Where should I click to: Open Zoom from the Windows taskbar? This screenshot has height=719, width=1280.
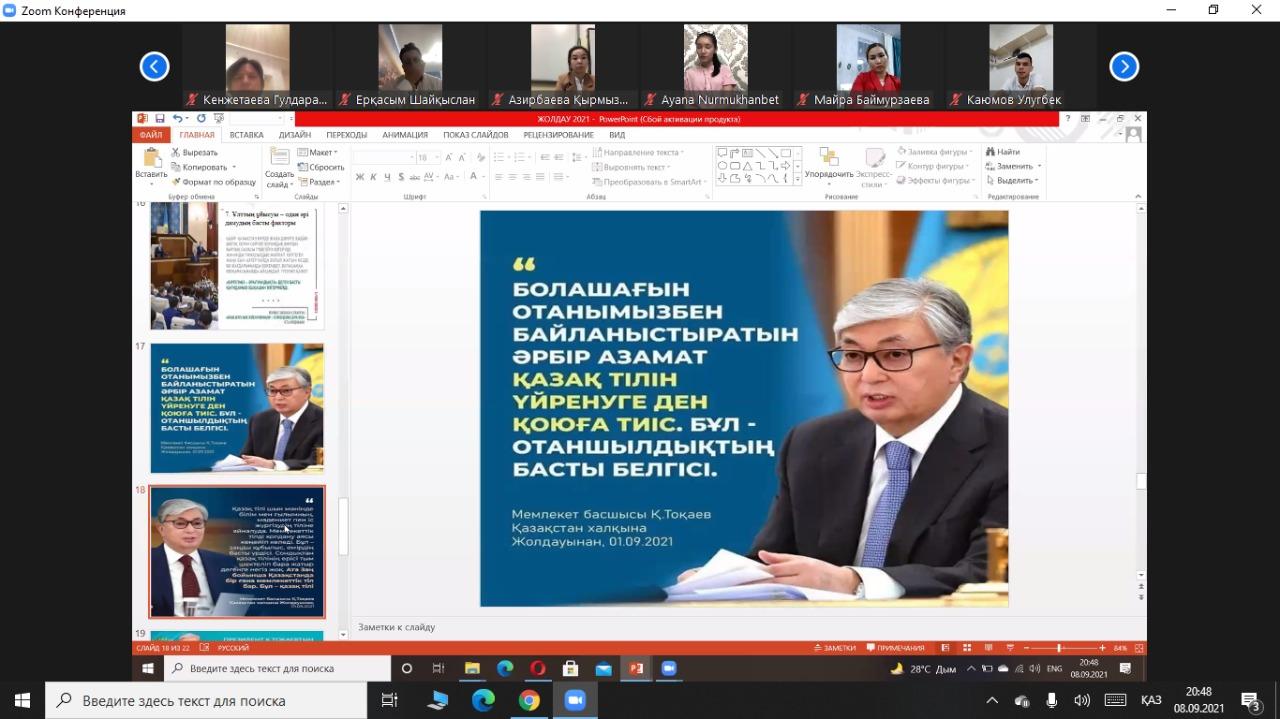pyautogui.click(x=575, y=700)
